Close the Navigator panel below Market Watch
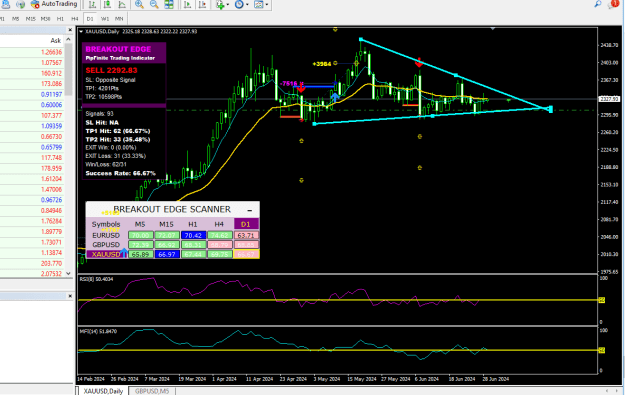 70,296
